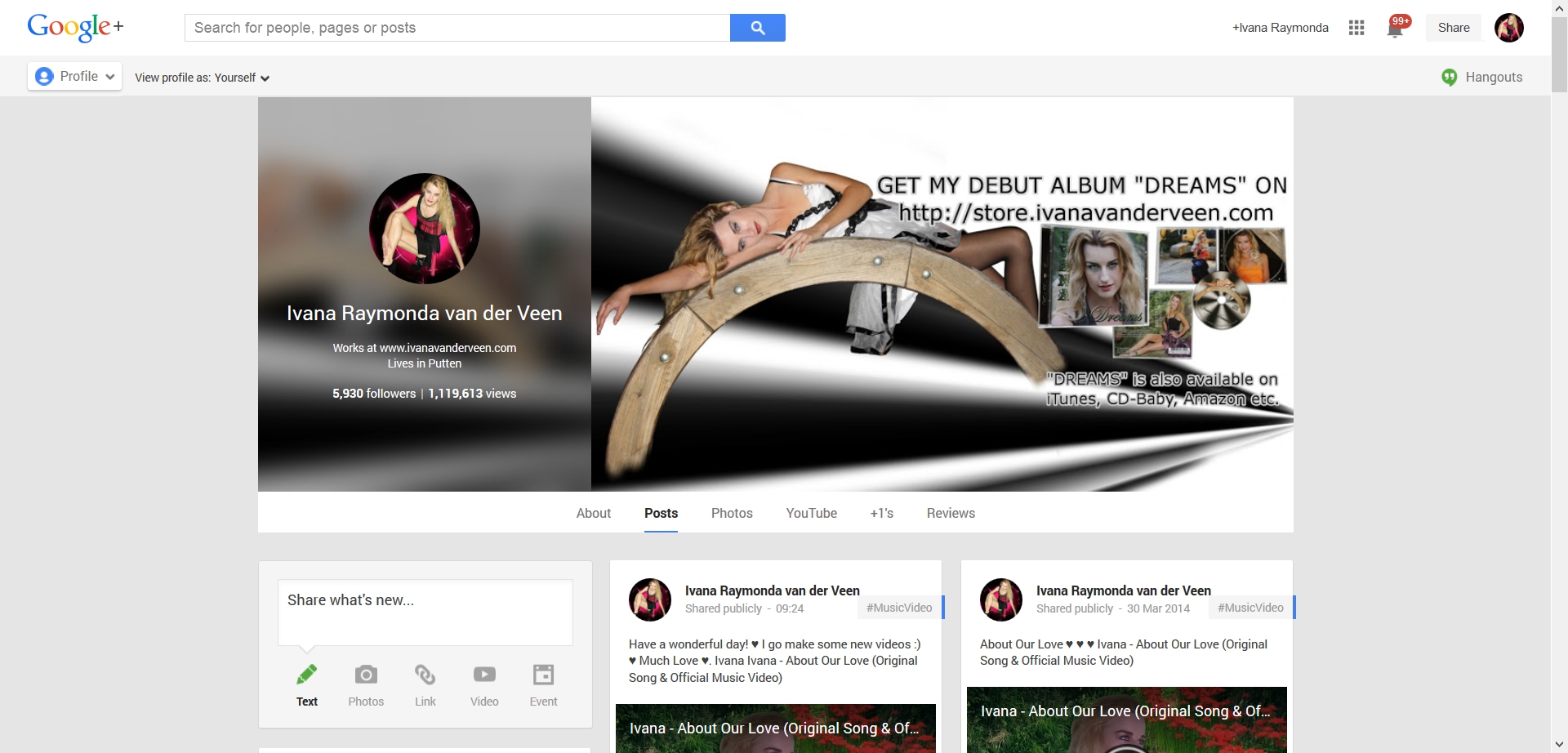Image resolution: width=1568 pixels, height=753 pixels.
Task: Click the +Ivana Raymonda link
Action: [1281, 28]
